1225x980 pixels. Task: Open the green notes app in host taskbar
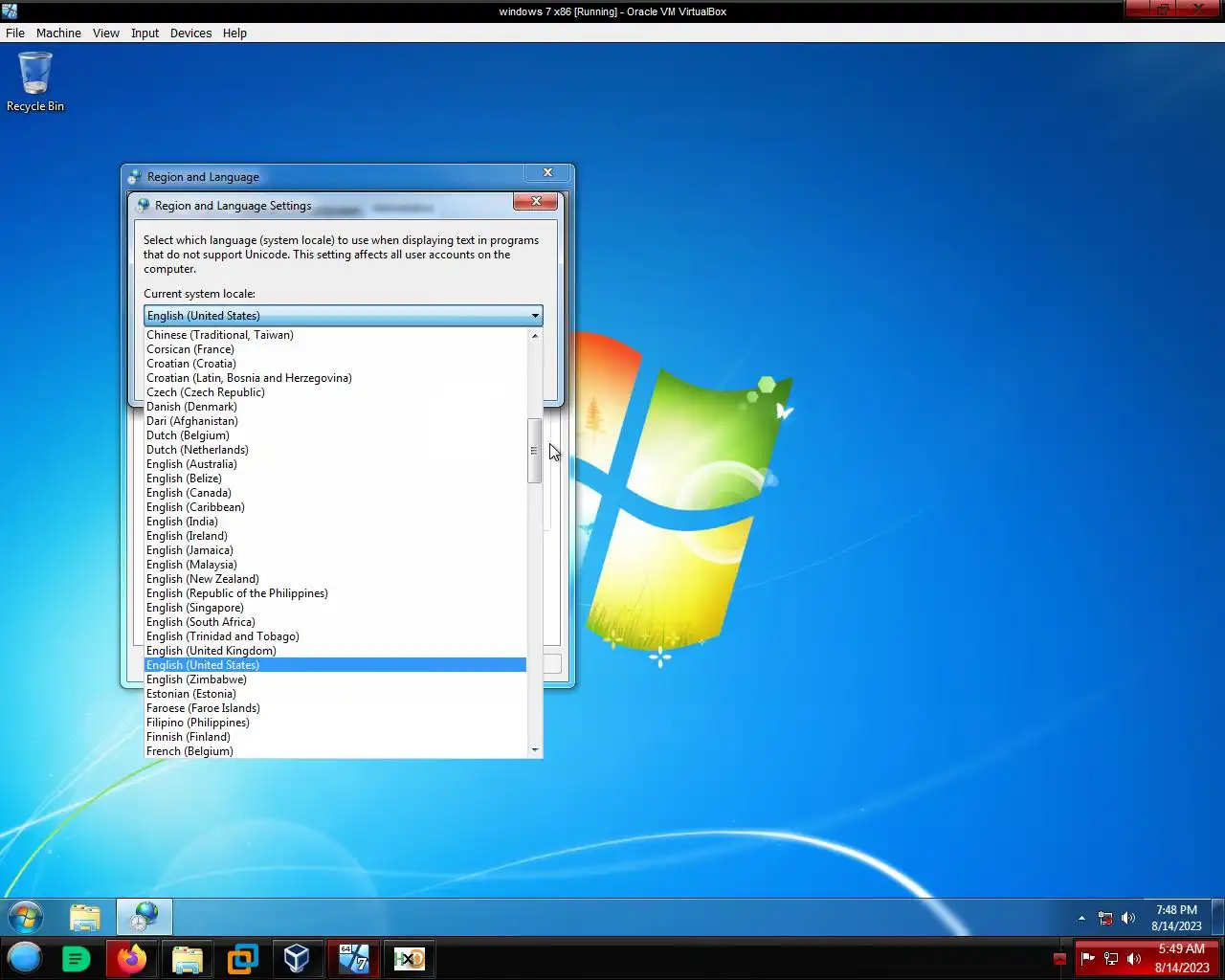pyautogui.click(x=76, y=958)
